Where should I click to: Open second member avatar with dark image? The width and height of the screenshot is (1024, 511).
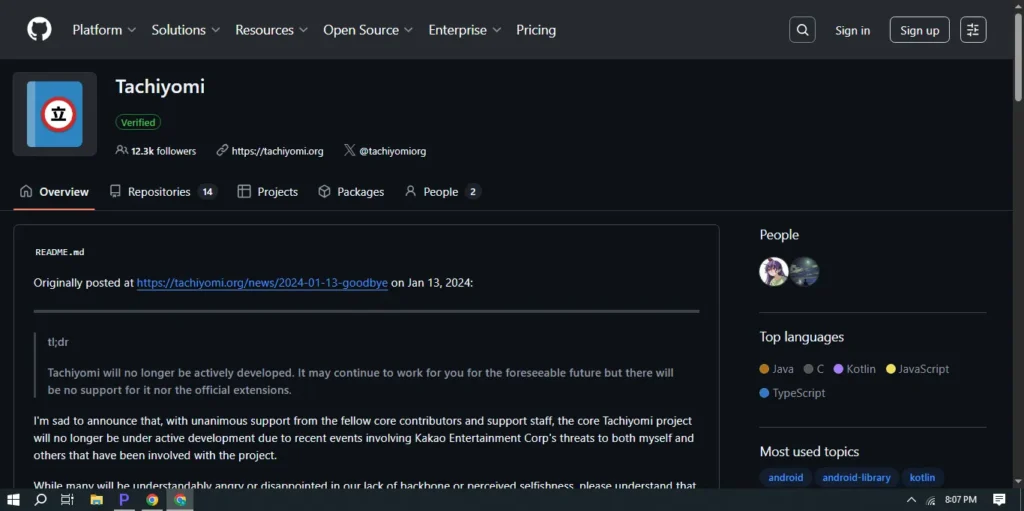804,271
